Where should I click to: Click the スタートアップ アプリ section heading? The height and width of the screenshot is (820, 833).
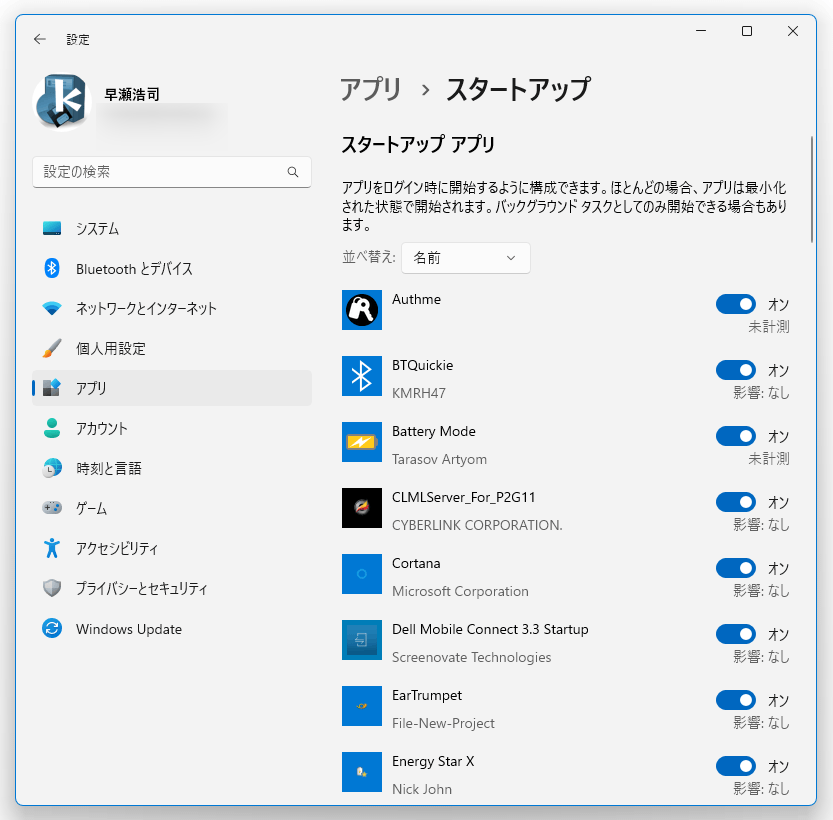pos(418,144)
